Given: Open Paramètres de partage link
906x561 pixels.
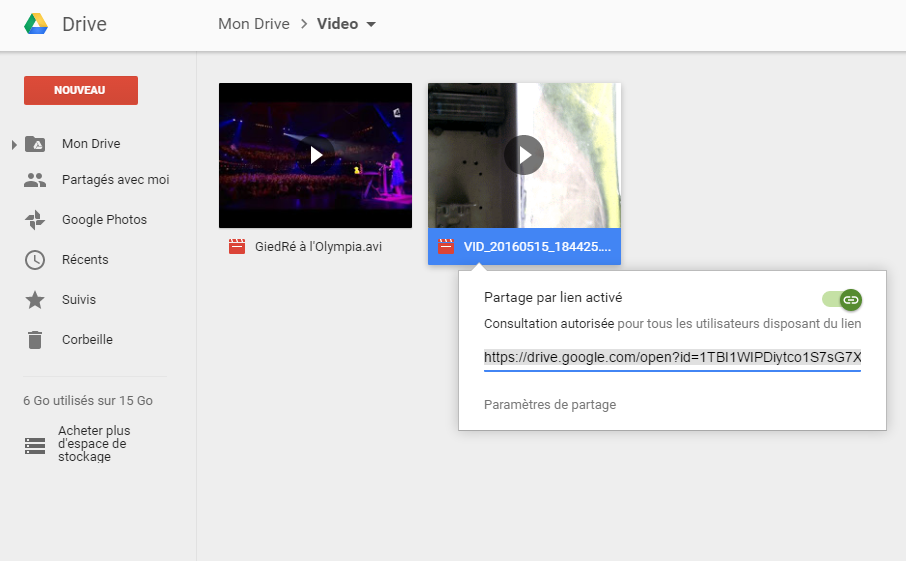Looking at the screenshot, I should (x=550, y=405).
